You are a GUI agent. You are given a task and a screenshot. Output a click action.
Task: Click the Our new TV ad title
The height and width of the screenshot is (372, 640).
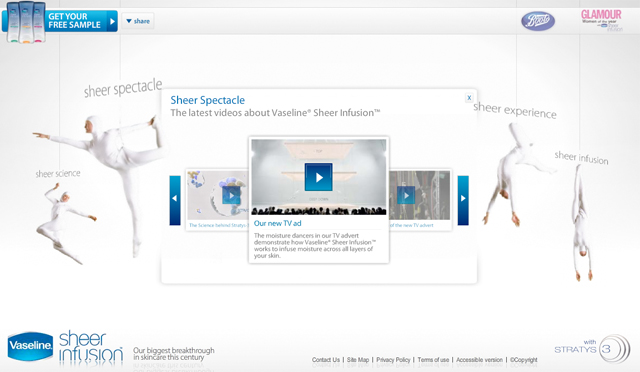[278, 223]
